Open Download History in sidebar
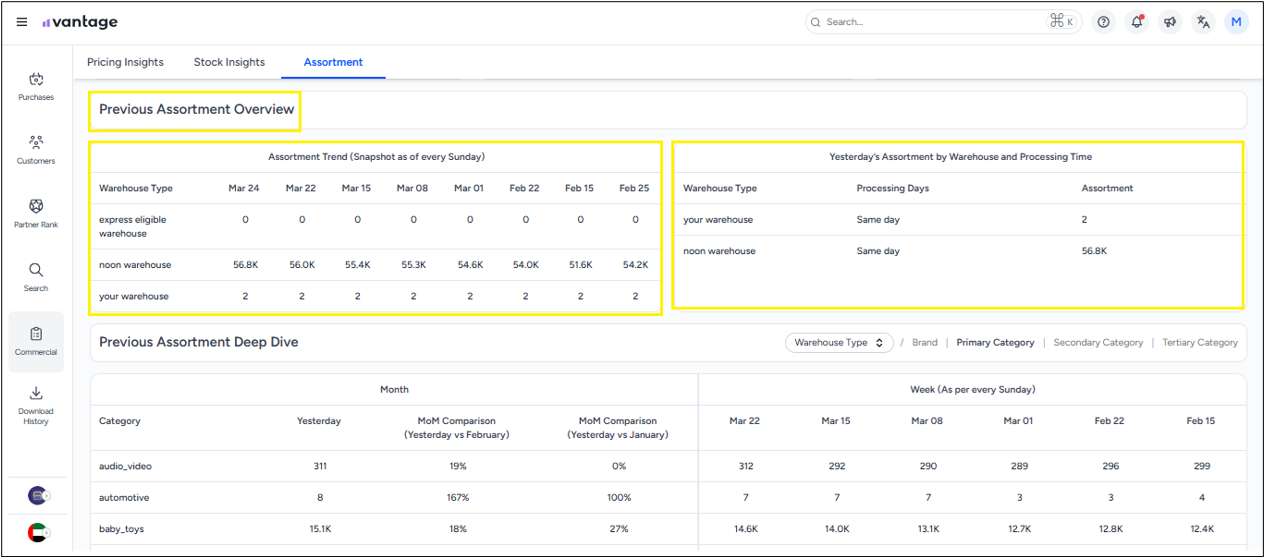 pos(36,405)
